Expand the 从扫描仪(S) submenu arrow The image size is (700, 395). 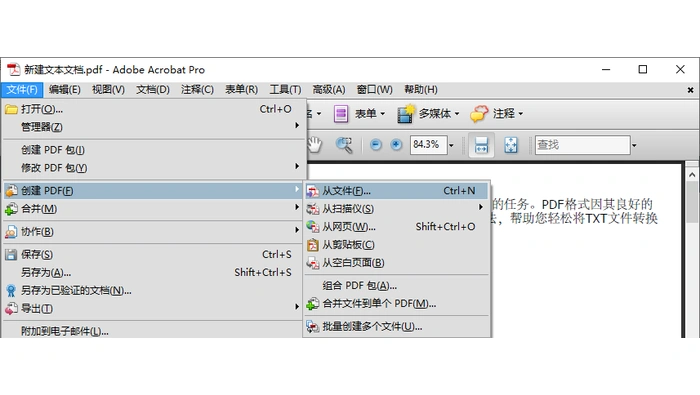pyautogui.click(x=481, y=207)
